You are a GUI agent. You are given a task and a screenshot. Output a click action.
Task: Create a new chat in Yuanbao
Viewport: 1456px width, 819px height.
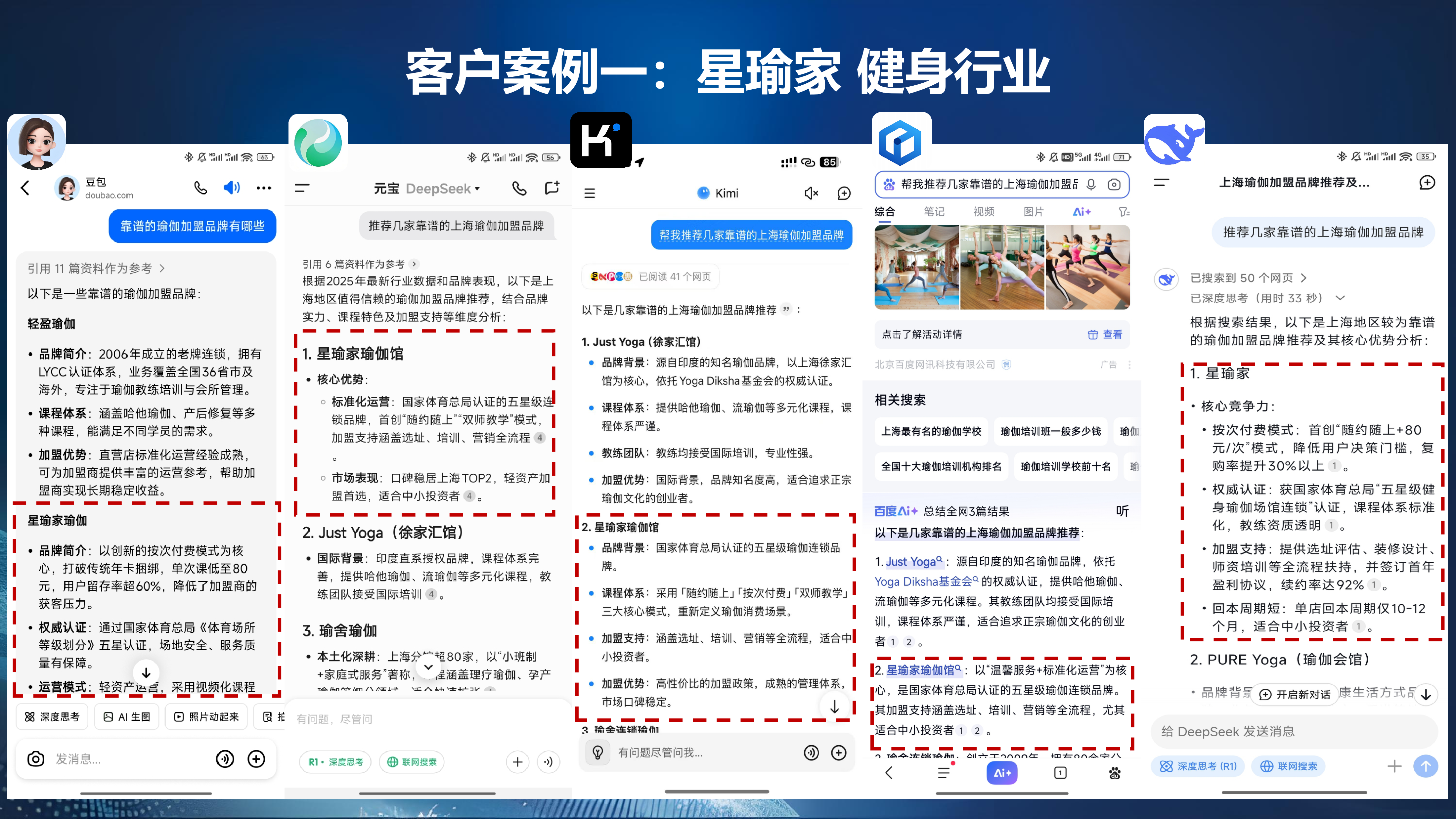[552, 188]
